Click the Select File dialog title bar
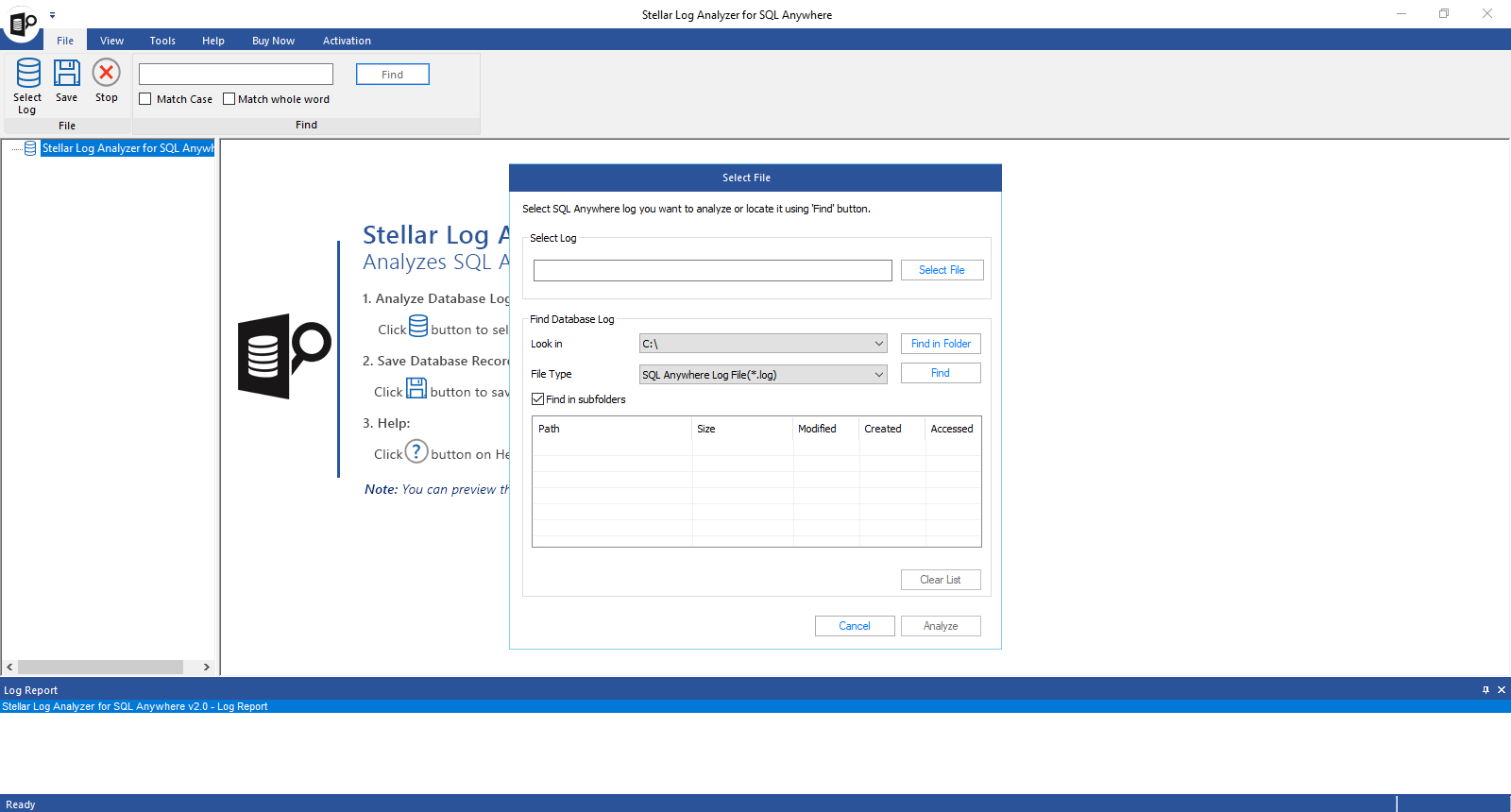This screenshot has height=812, width=1511. 755,178
